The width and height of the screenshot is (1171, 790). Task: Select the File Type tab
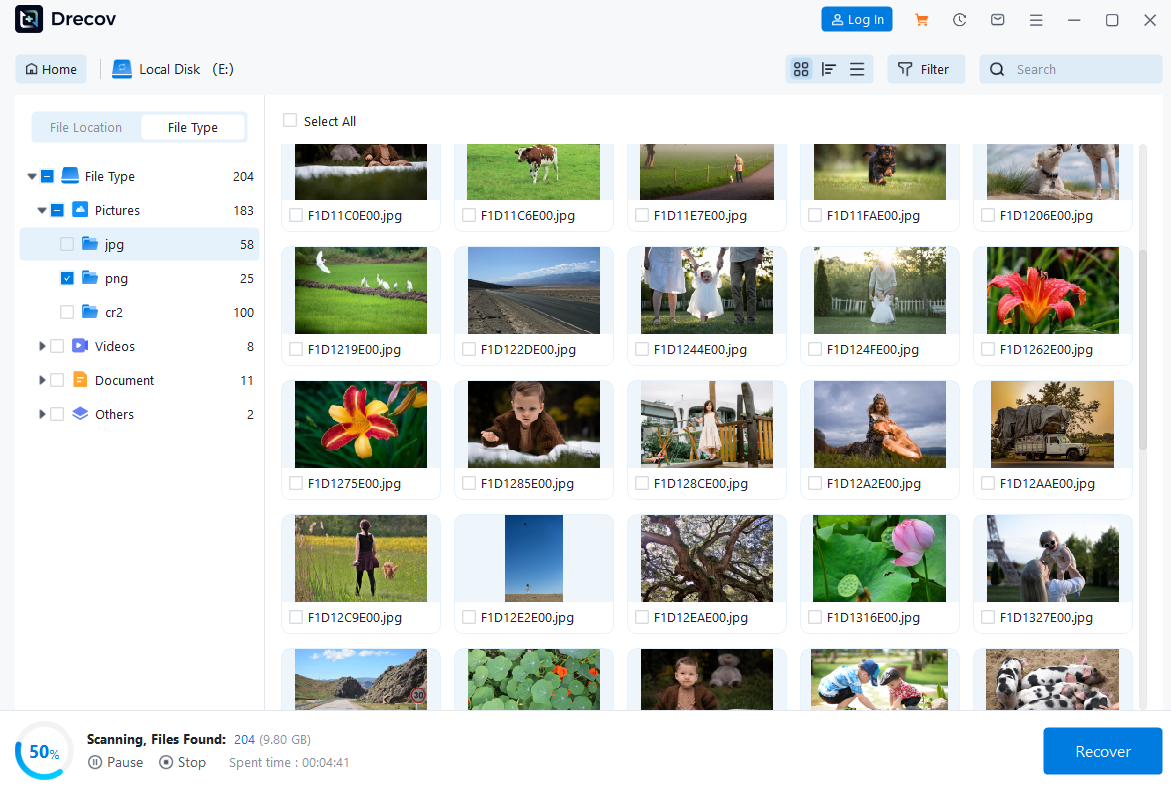(x=192, y=127)
